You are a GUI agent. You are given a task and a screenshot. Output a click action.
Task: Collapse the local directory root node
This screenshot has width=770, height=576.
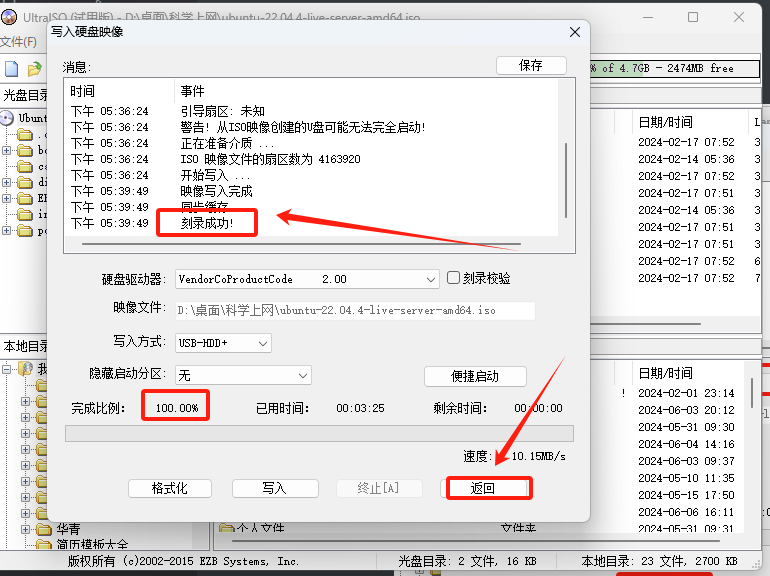tap(6, 368)
